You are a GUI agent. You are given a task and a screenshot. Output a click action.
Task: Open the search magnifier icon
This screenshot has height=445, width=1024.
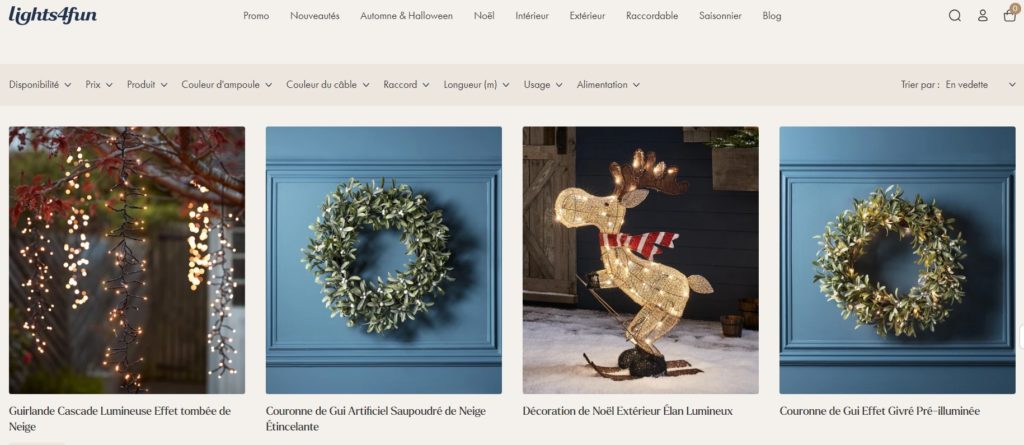tap(955, 16)
